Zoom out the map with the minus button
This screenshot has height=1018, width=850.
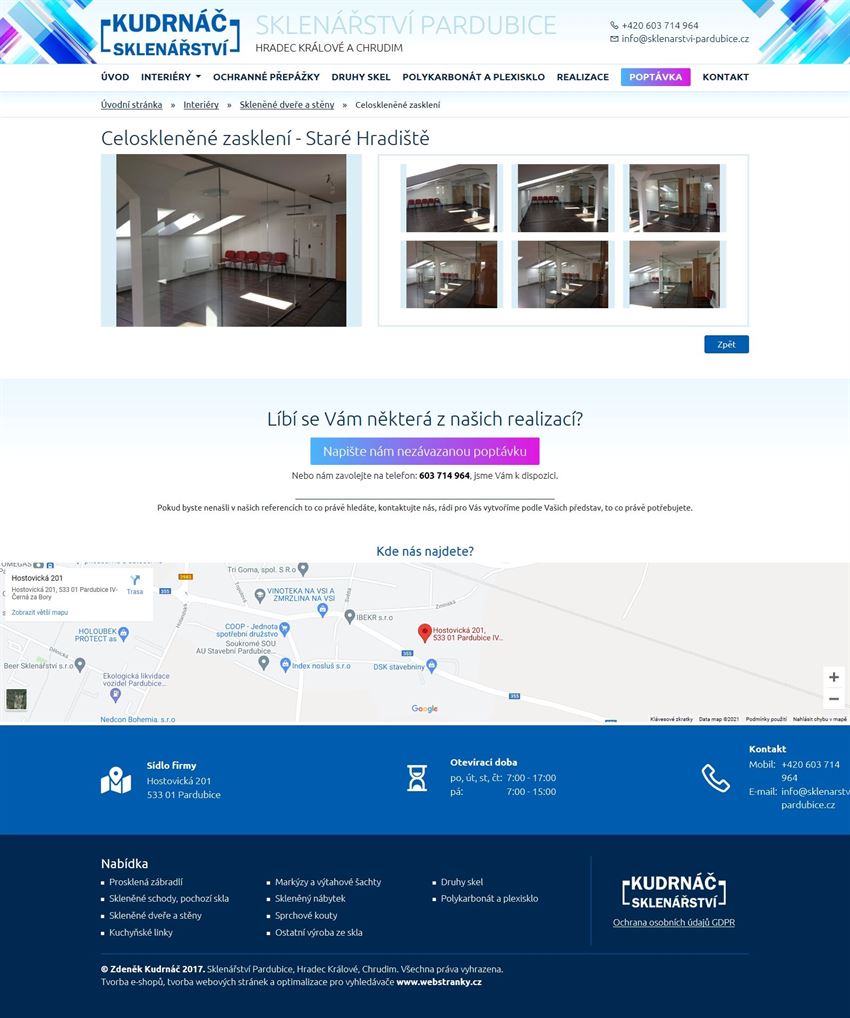coord(834,699)
